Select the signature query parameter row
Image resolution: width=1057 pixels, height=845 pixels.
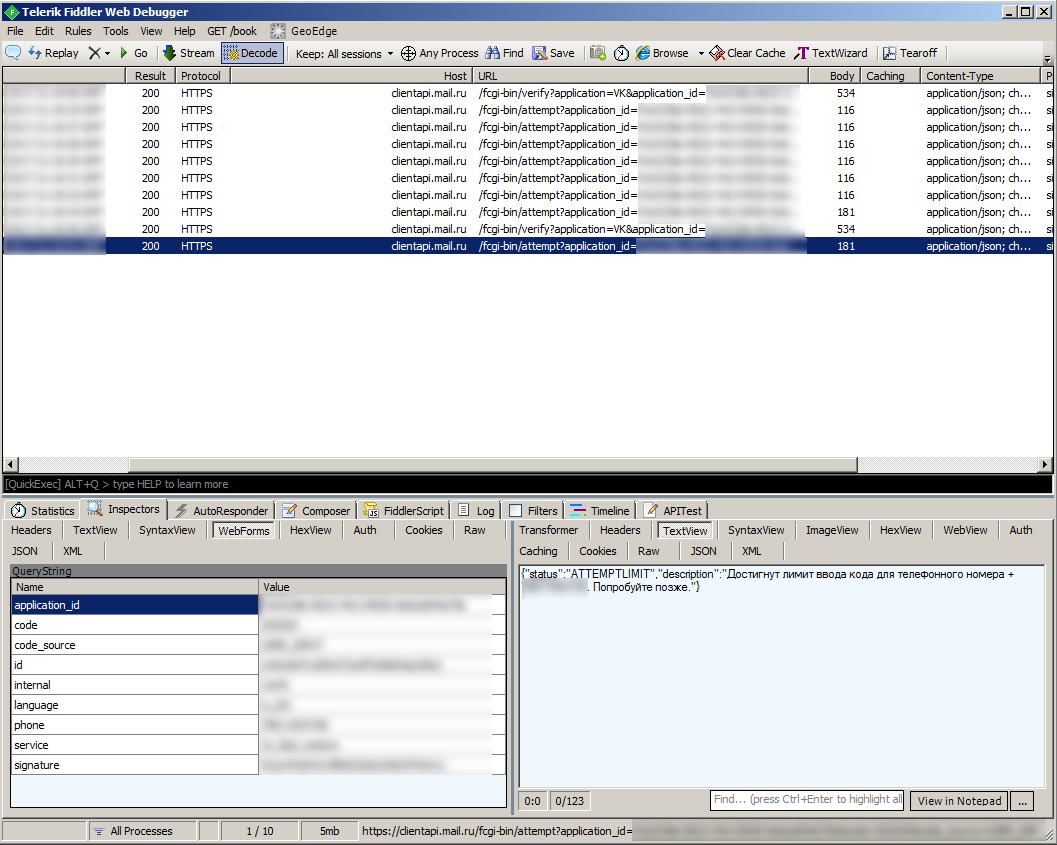click(258, 765)
